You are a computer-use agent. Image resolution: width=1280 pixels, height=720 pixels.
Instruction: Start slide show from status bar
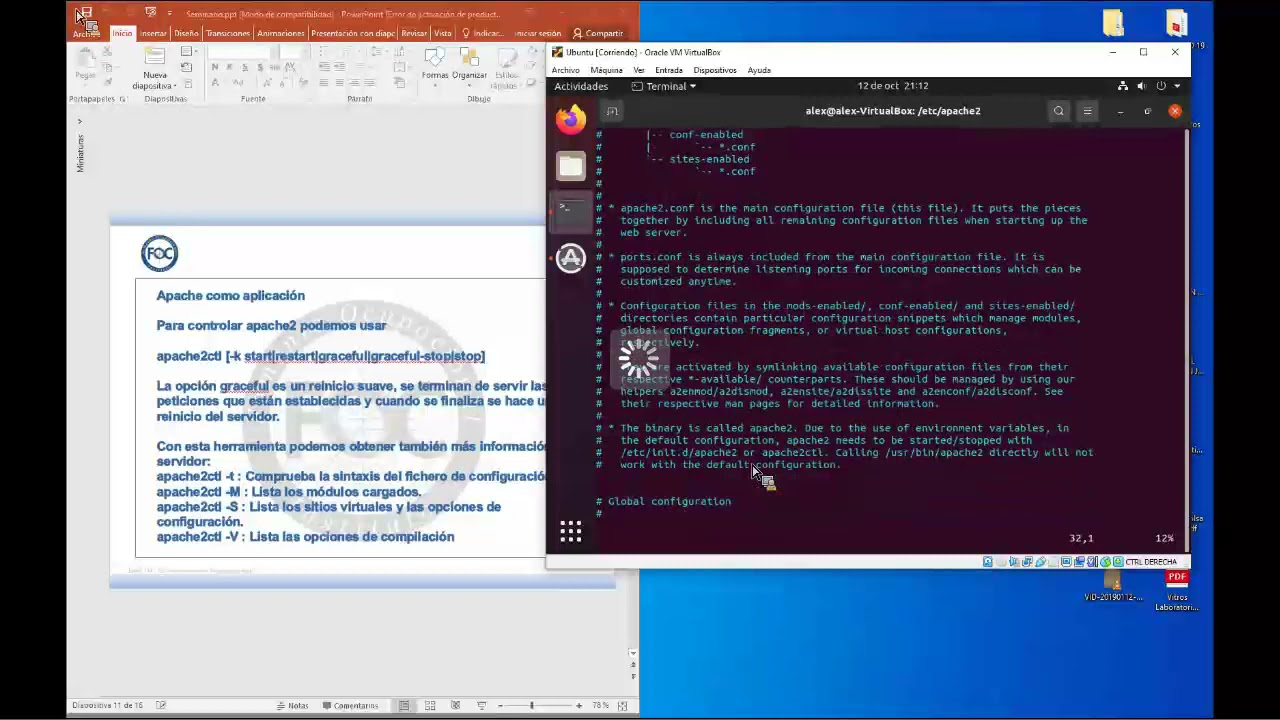pyautogui.click(x=482, y=705)
